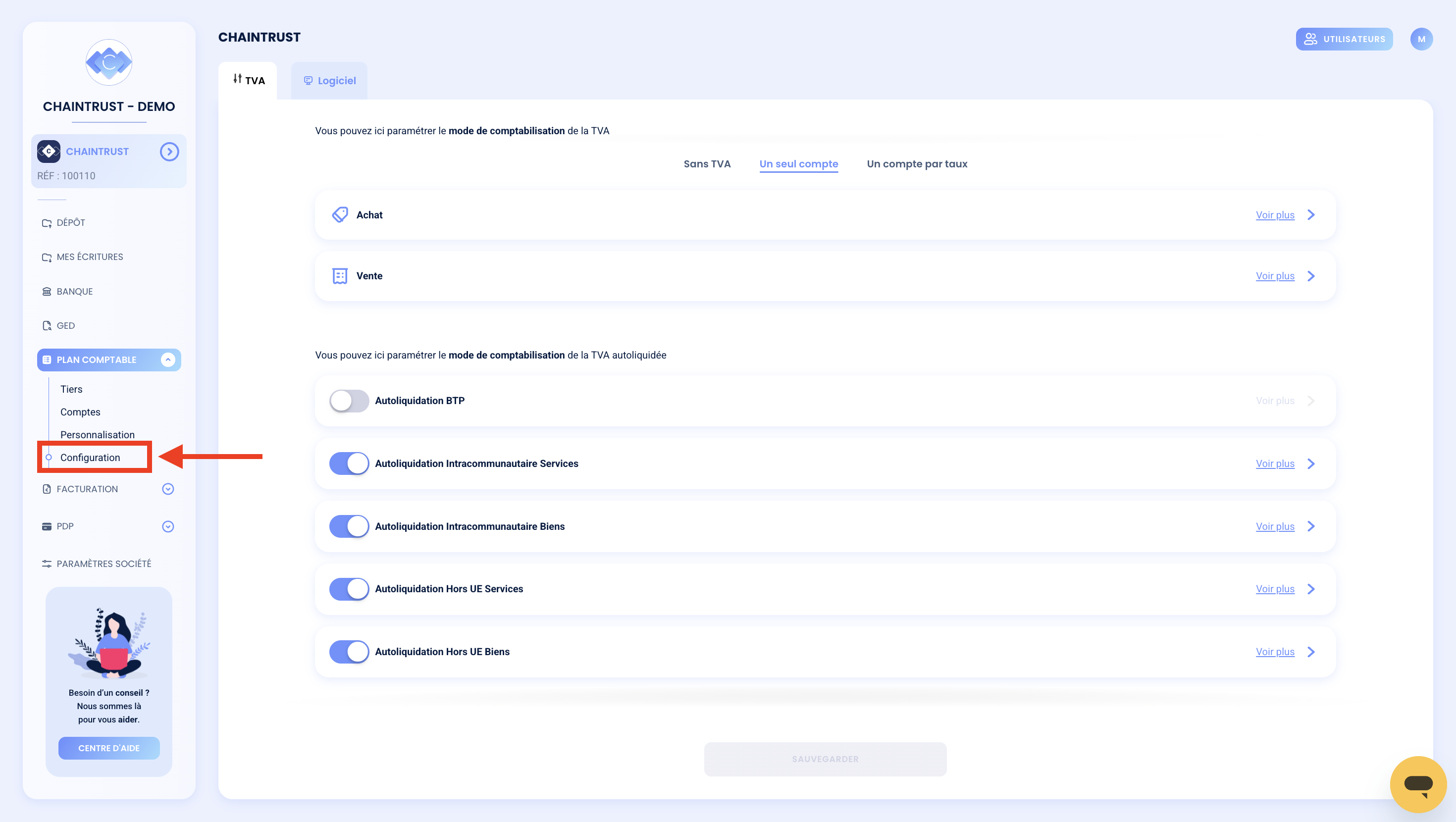Click Voir plus for Intracommunautaire Biens
The image size is (1456, 822).
tap(1275, 526)
